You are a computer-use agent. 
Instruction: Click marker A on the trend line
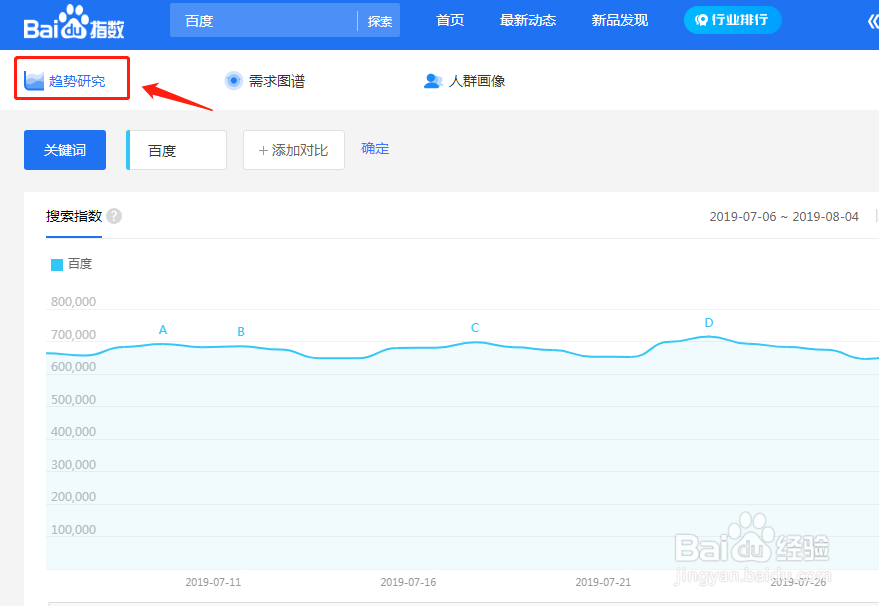click(x=163, y=330)
